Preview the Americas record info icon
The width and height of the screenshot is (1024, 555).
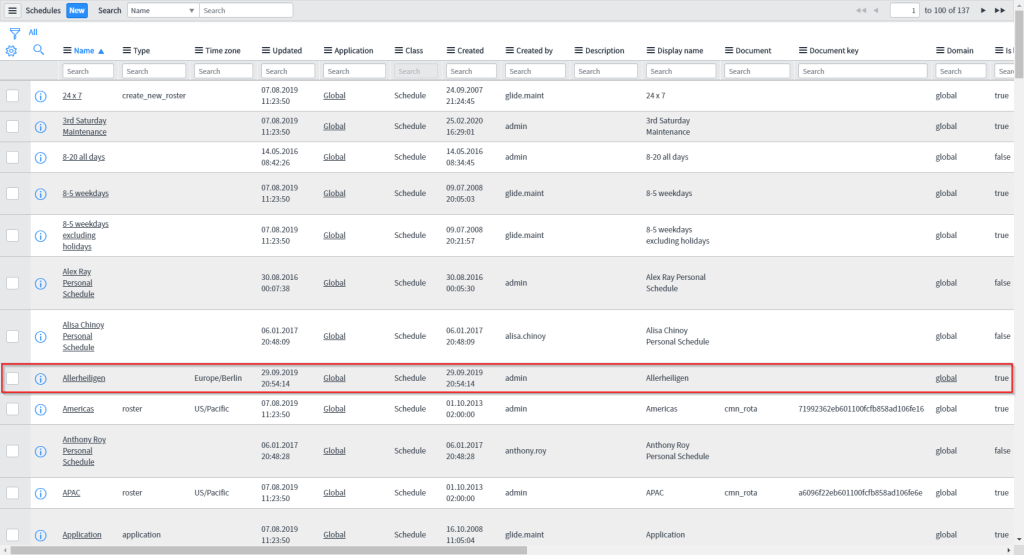(41, 409)
